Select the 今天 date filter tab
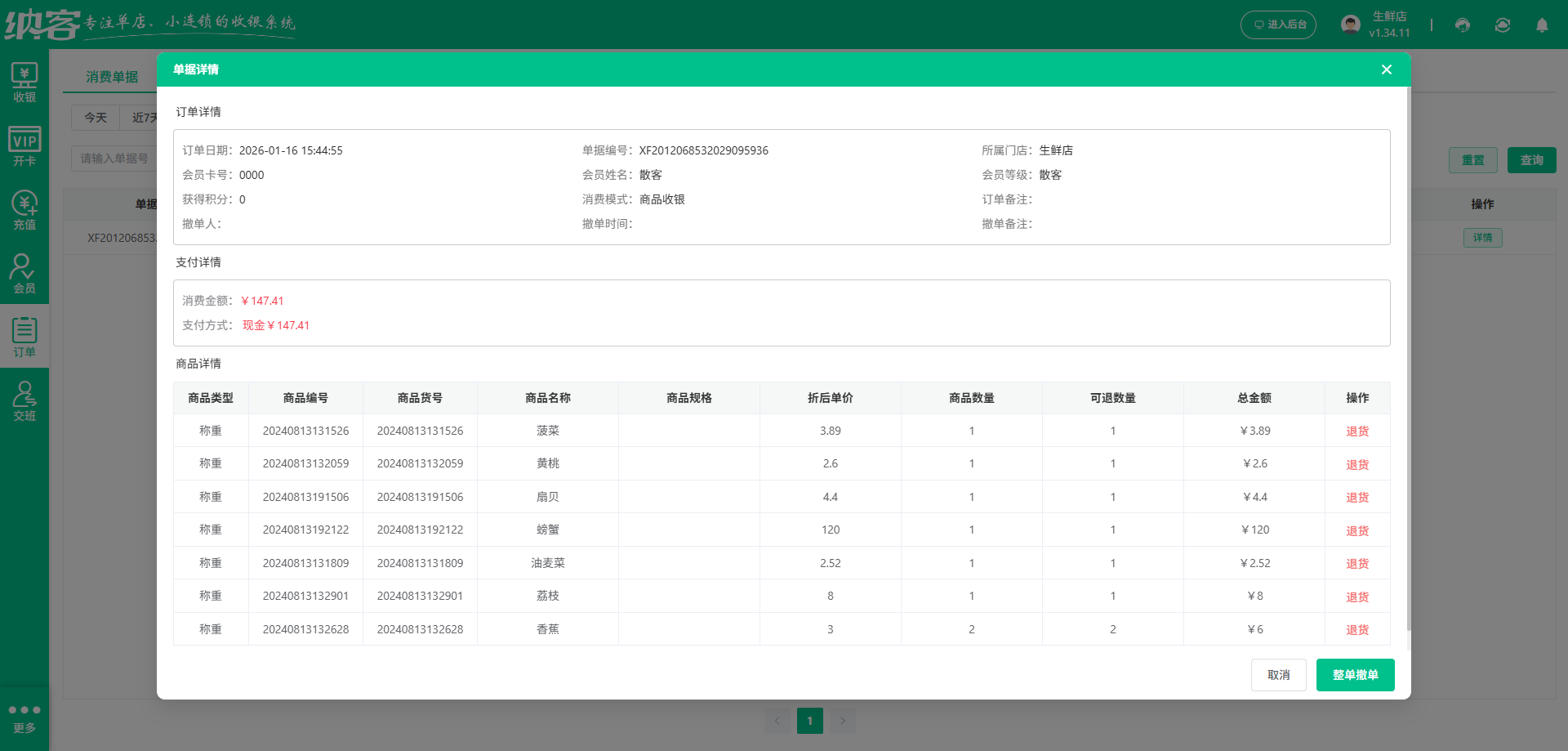Screen dimensions: 1568x751 95,118
